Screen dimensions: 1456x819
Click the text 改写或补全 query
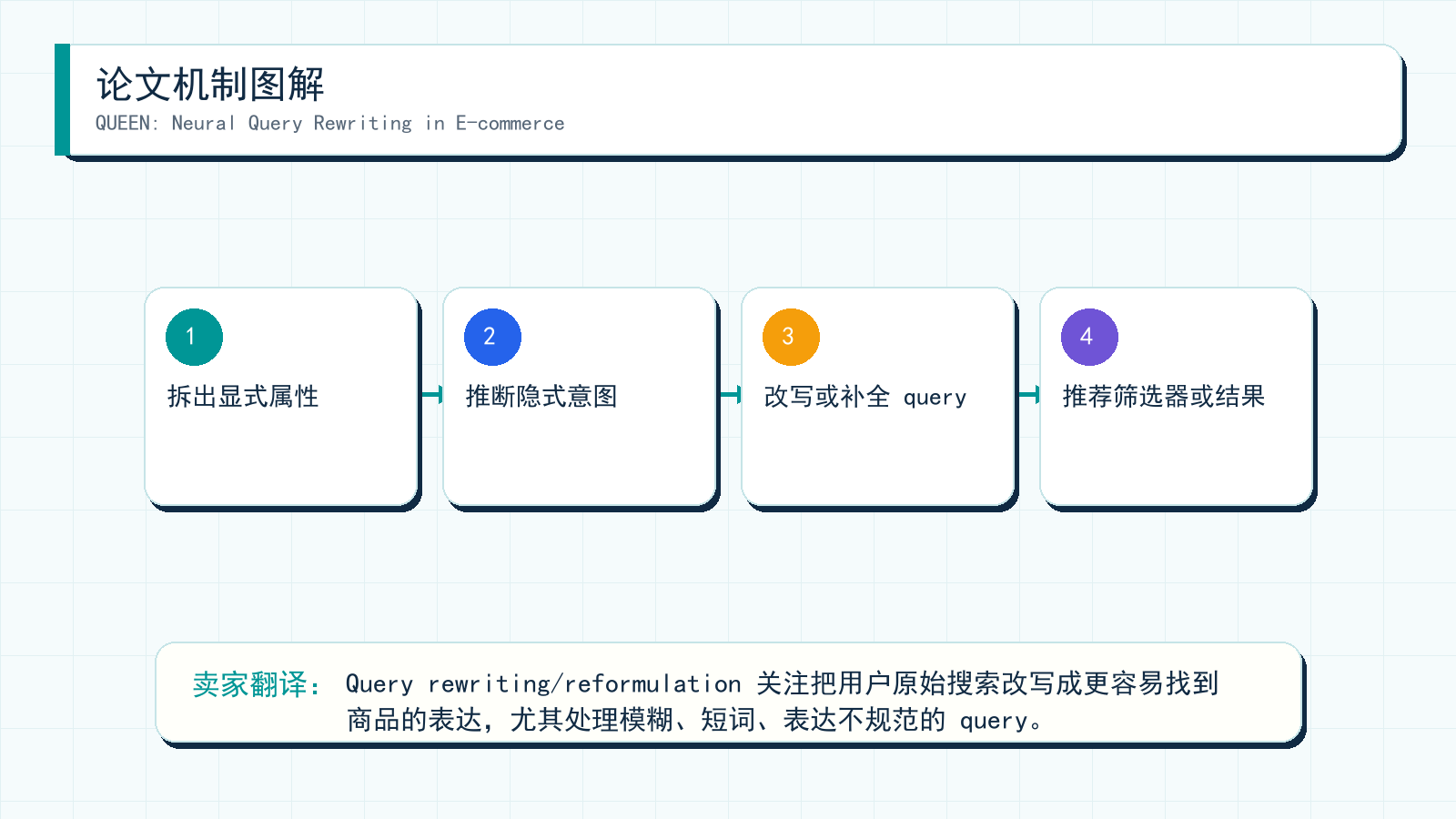(x=864, y=397)
